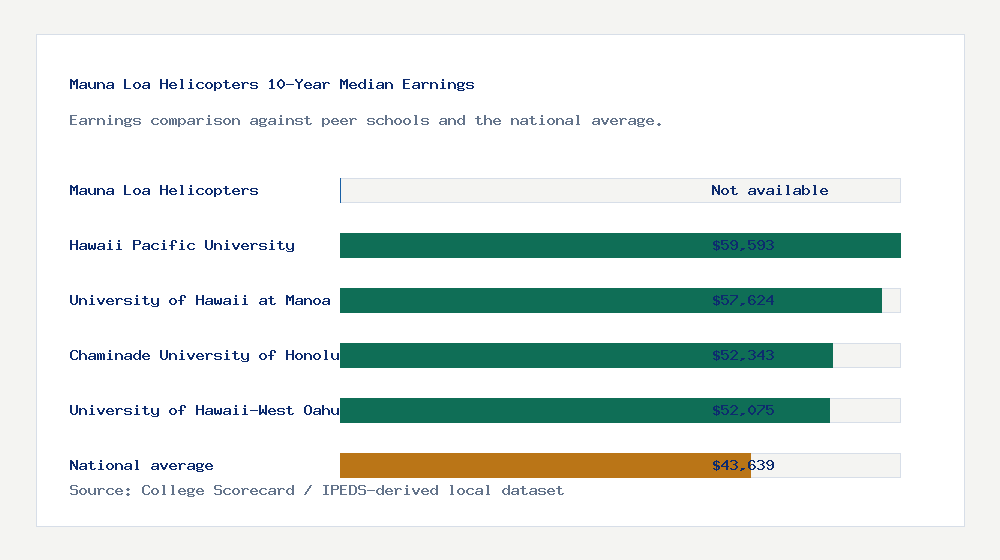Click the $43,639 bar value
This screenshot has width=1000, height=560.
[x=743, y=465]
